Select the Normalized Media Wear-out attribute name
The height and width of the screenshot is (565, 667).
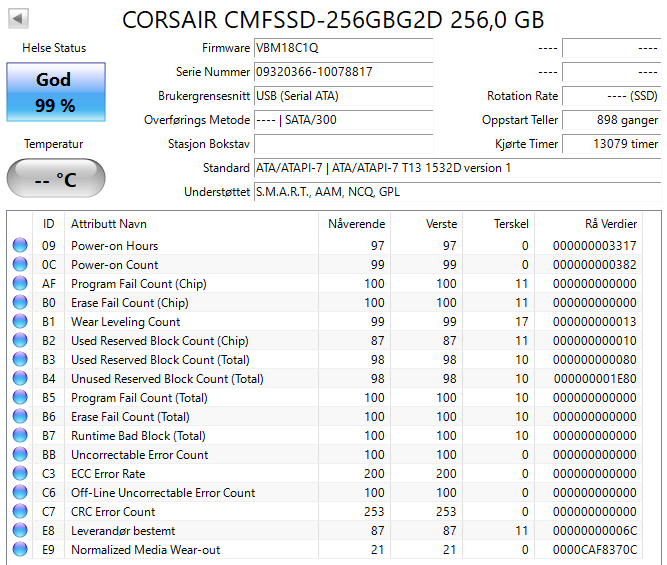pyautogui.click(x=145, y=550)
